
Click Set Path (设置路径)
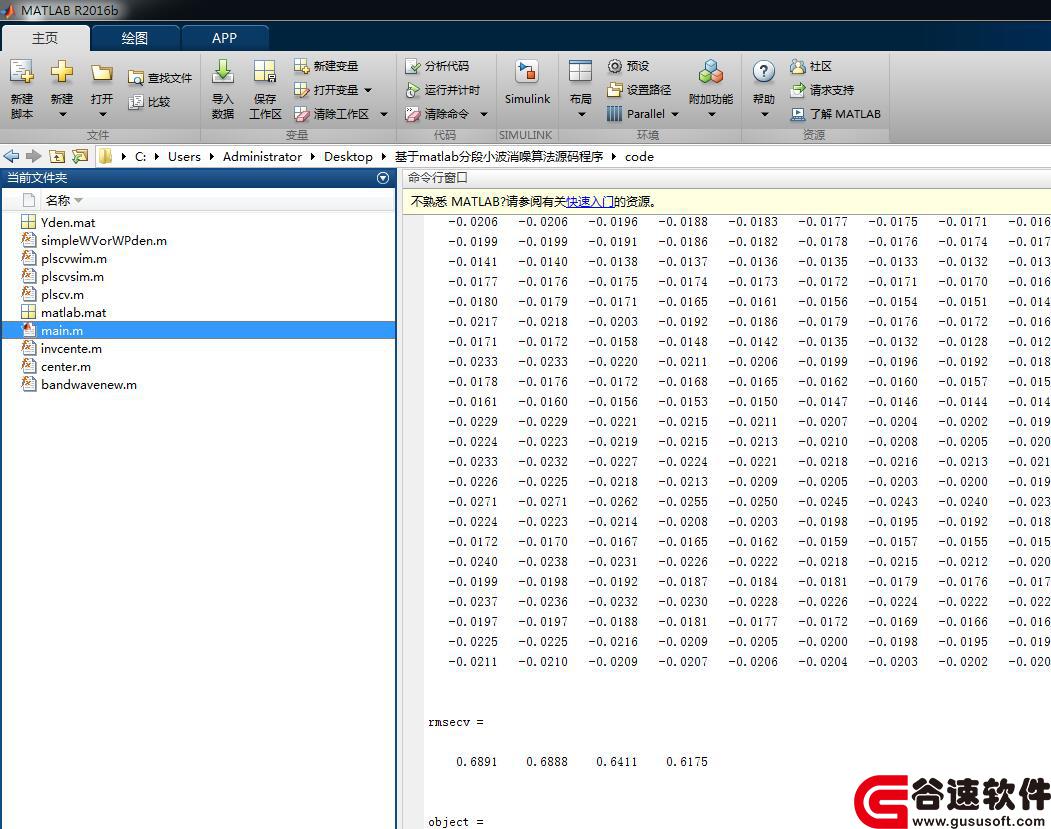point(639,90)
